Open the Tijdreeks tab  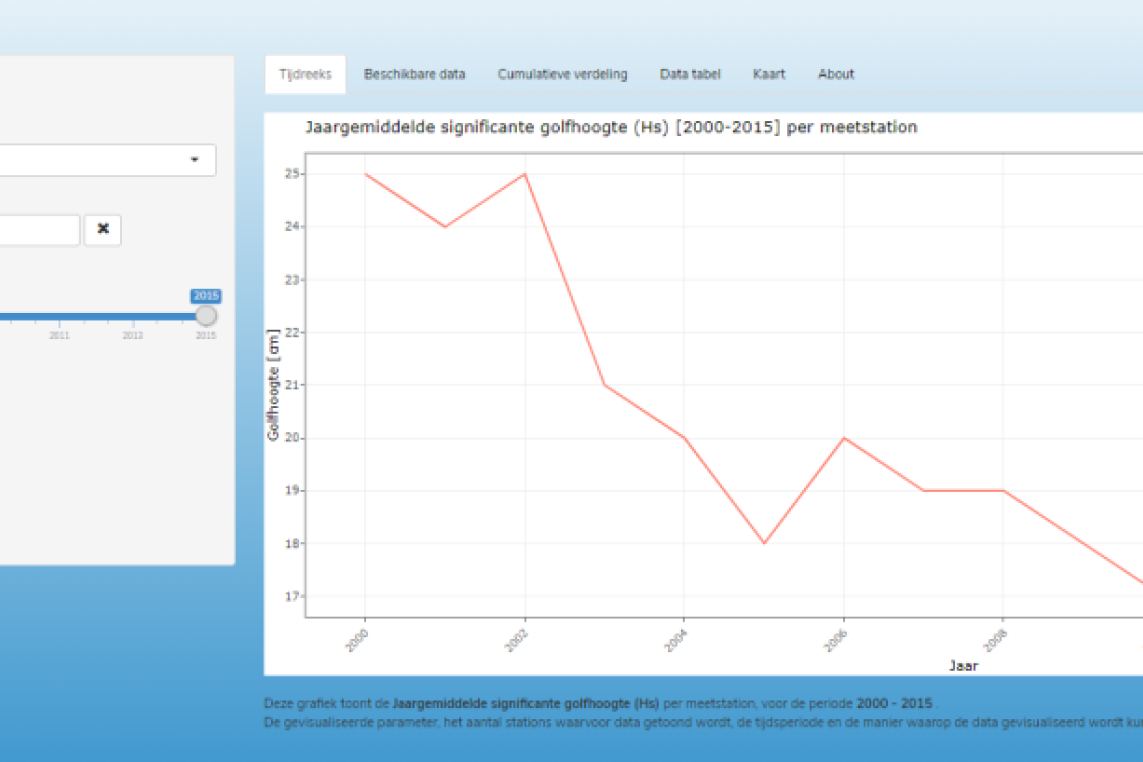(x=305, y=74)
